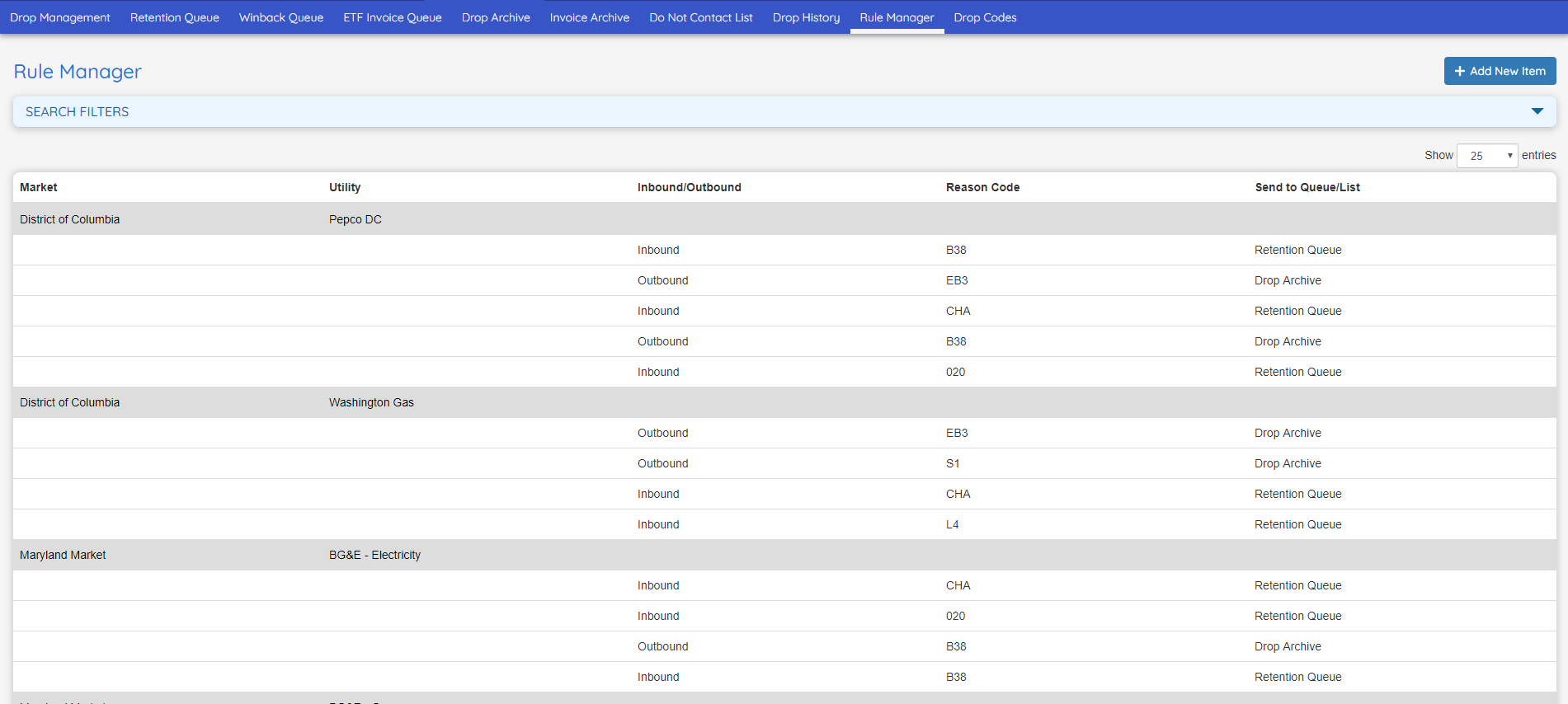View the Drop History tab
Screen dimensions: 1568x704
(x=807, y=17)
